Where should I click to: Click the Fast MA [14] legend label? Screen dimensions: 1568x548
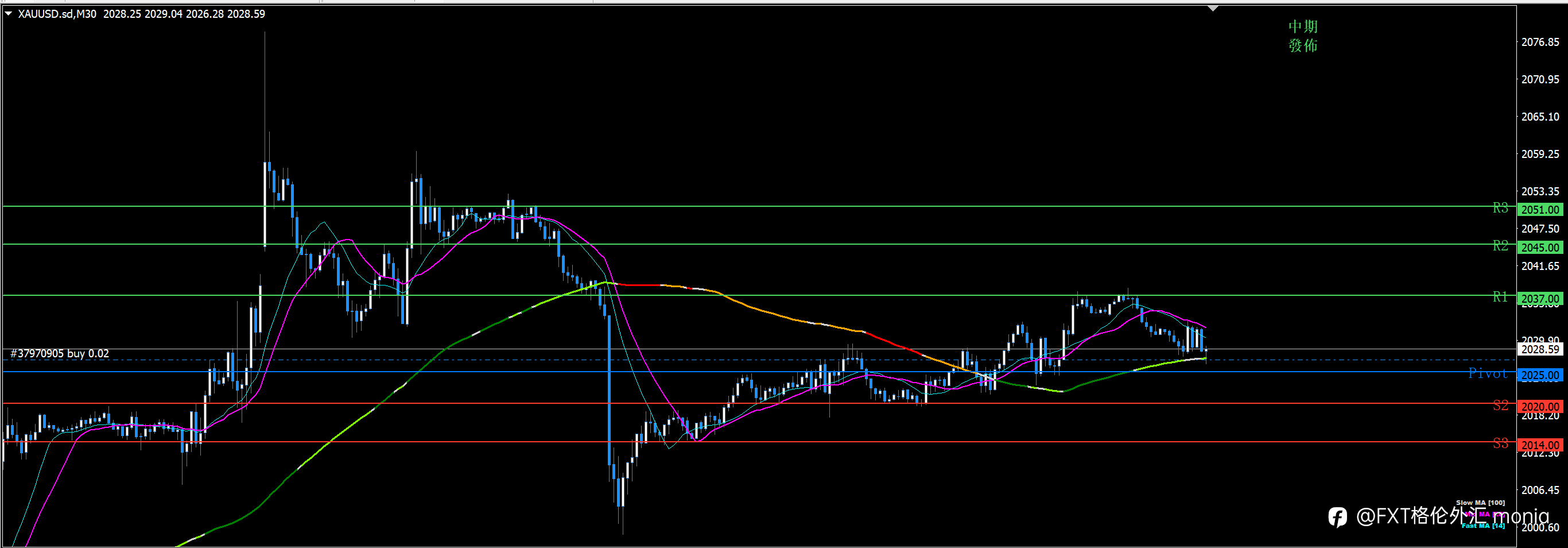tap(1483, 526)
